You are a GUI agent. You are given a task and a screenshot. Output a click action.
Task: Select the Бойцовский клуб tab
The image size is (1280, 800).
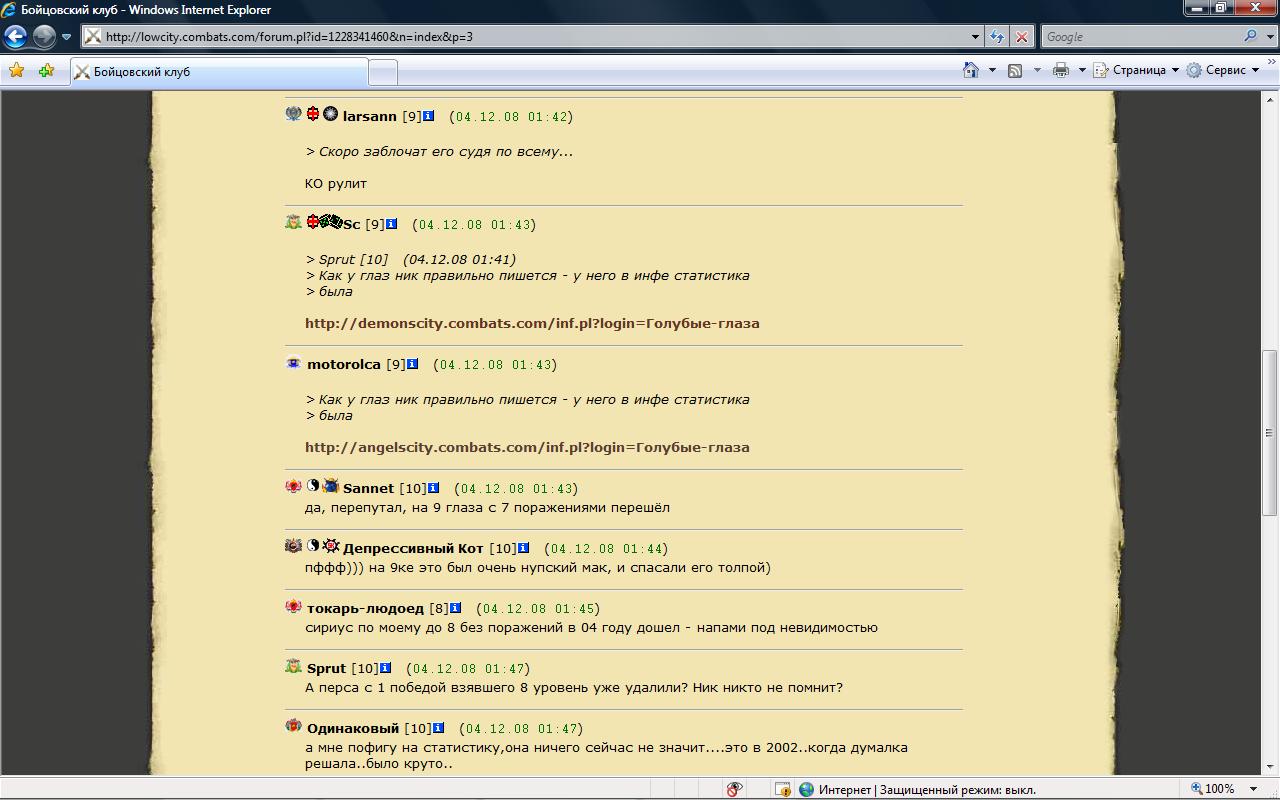click(x=219, y=72)
